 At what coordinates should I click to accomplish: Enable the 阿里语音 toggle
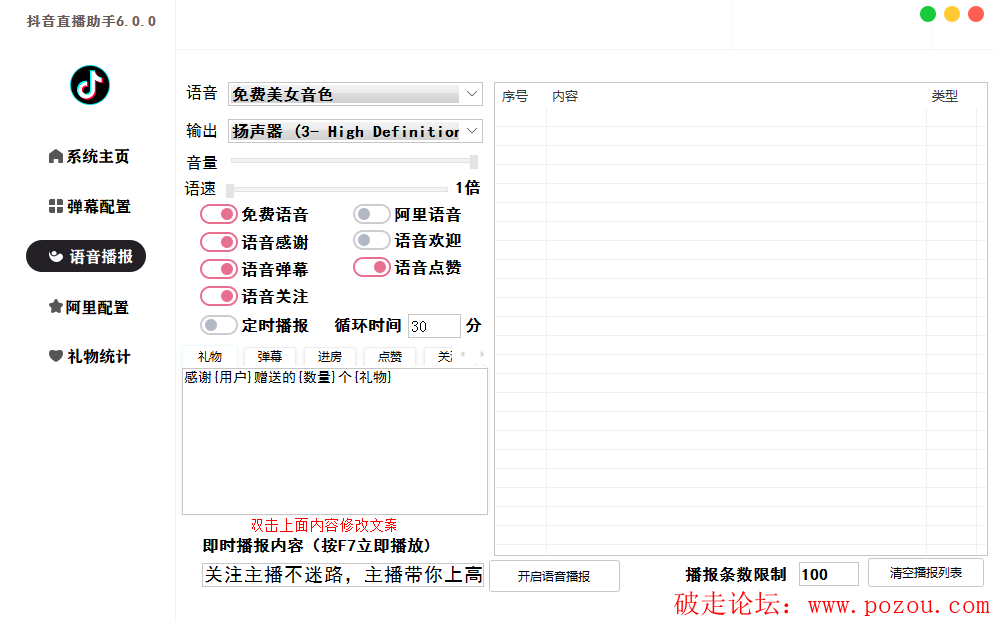372,214
